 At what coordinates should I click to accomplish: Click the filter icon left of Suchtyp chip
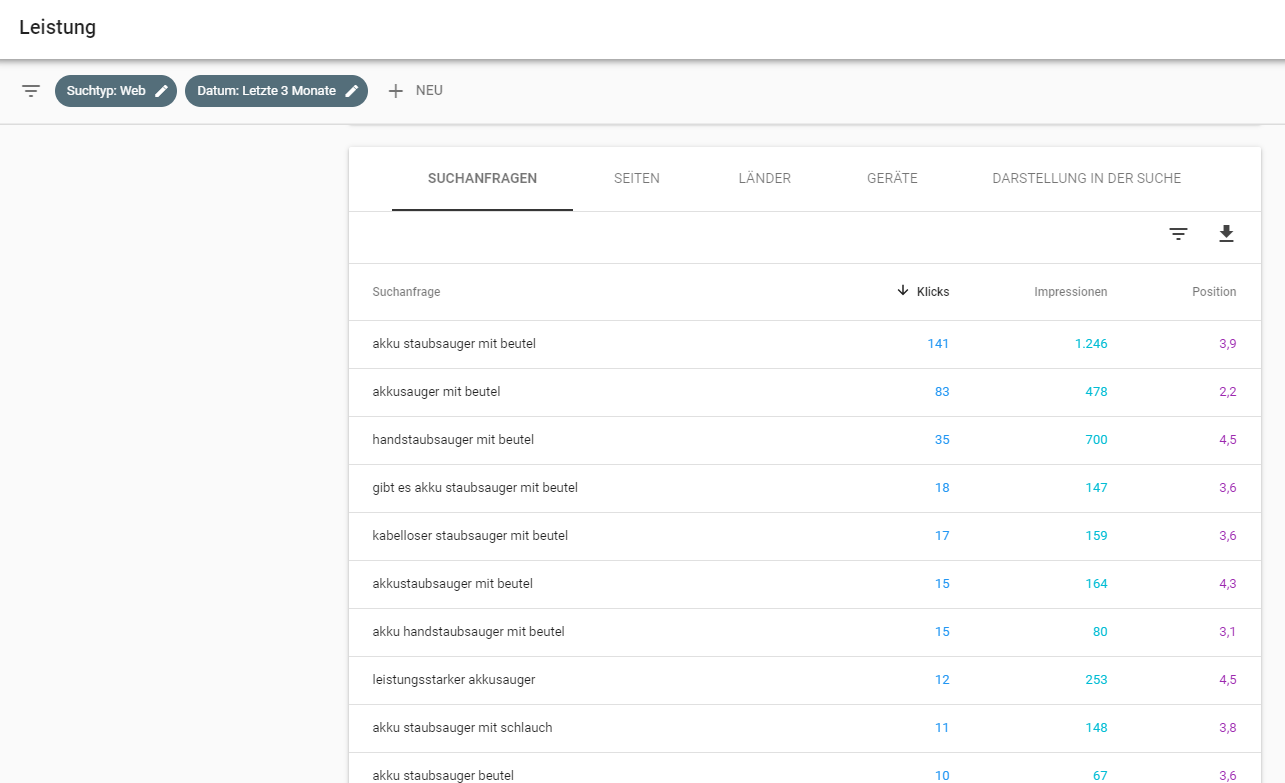point(31,91)
